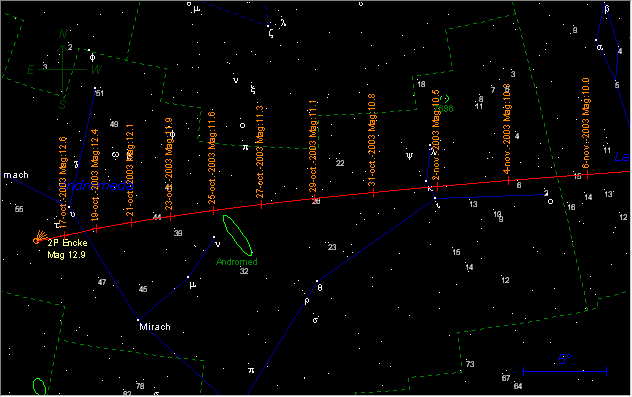Click the green ellipse near the lower-left corner
The height and width of the screenshot is (397, 632).
pyautogui.click(x=40, y=387)
